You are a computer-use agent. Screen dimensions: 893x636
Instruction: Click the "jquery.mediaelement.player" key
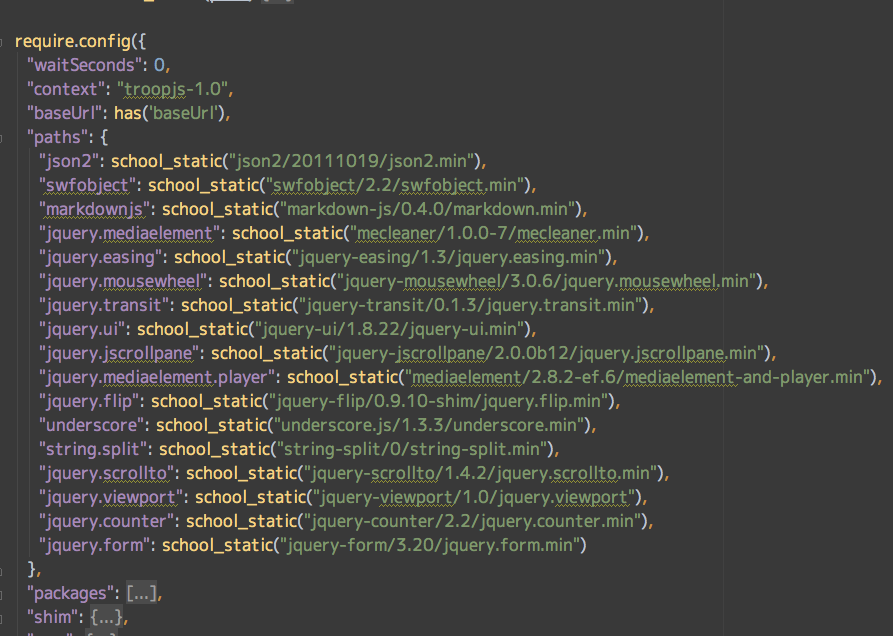point(157,377)
